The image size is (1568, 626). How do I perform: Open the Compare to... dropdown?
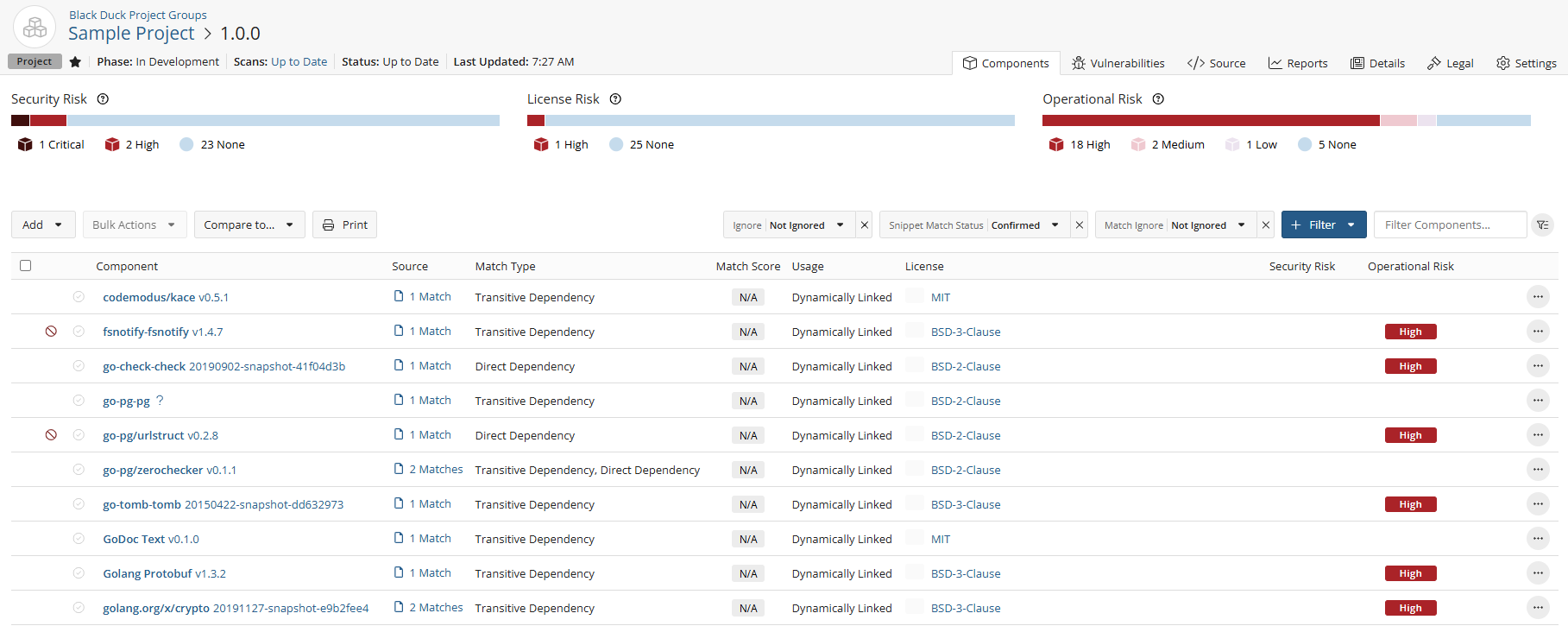[x=249, y=224]
